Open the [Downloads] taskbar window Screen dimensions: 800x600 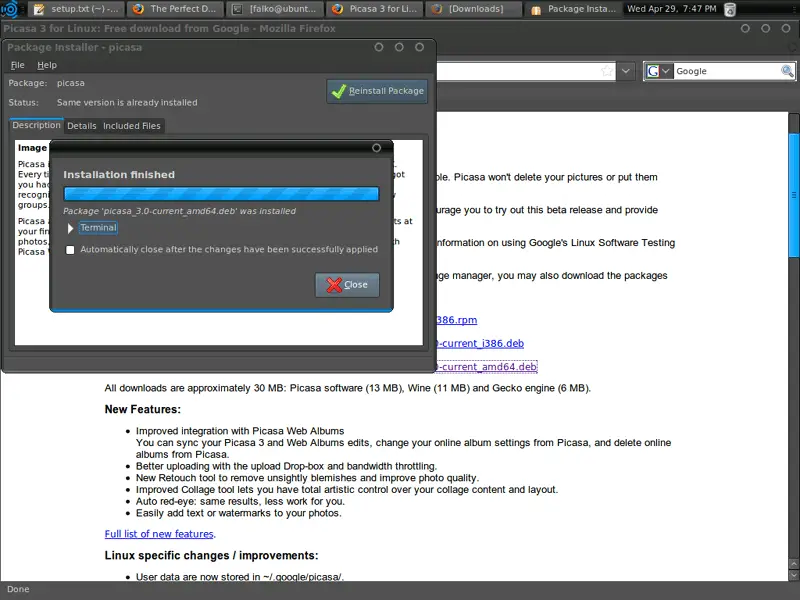(x=472, y=9)
